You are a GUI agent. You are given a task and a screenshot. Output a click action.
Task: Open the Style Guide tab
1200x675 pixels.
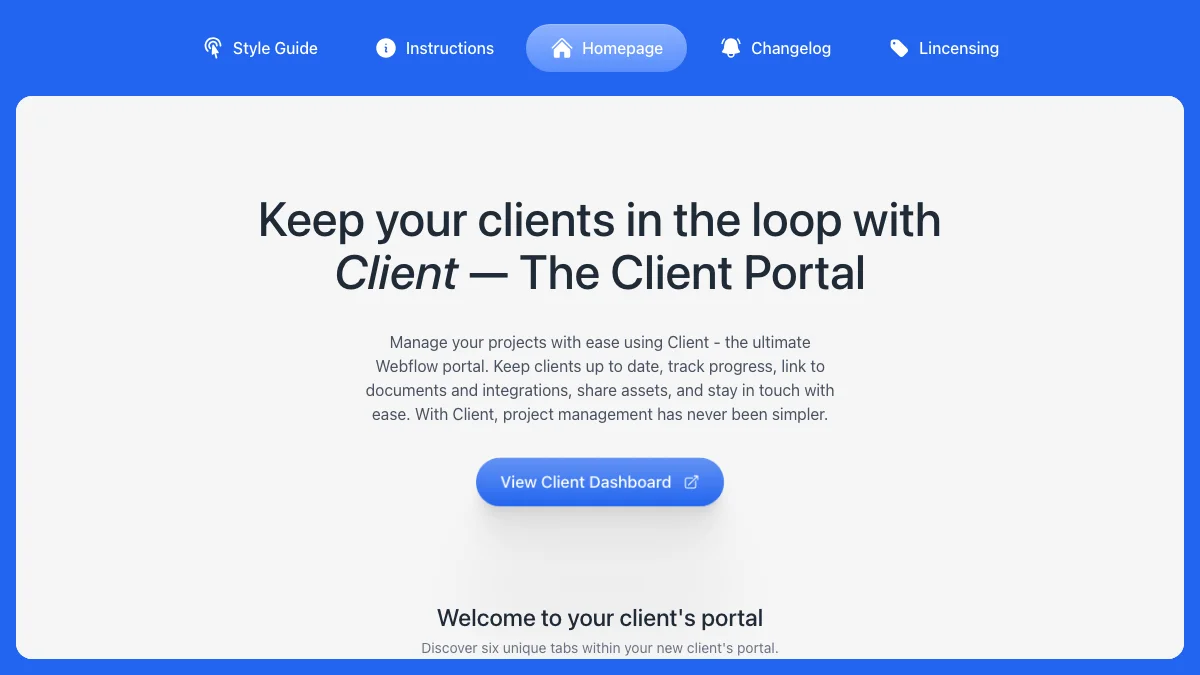coord(260,48)
